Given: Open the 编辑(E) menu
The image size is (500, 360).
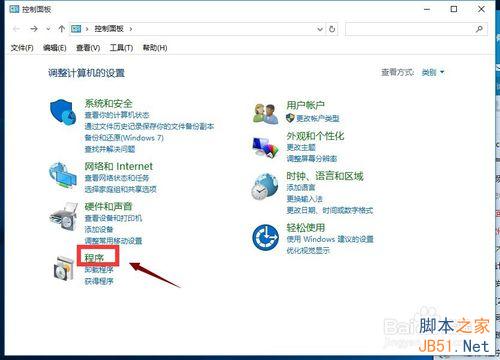Looking at the screenshot, I should coord(55,48).
